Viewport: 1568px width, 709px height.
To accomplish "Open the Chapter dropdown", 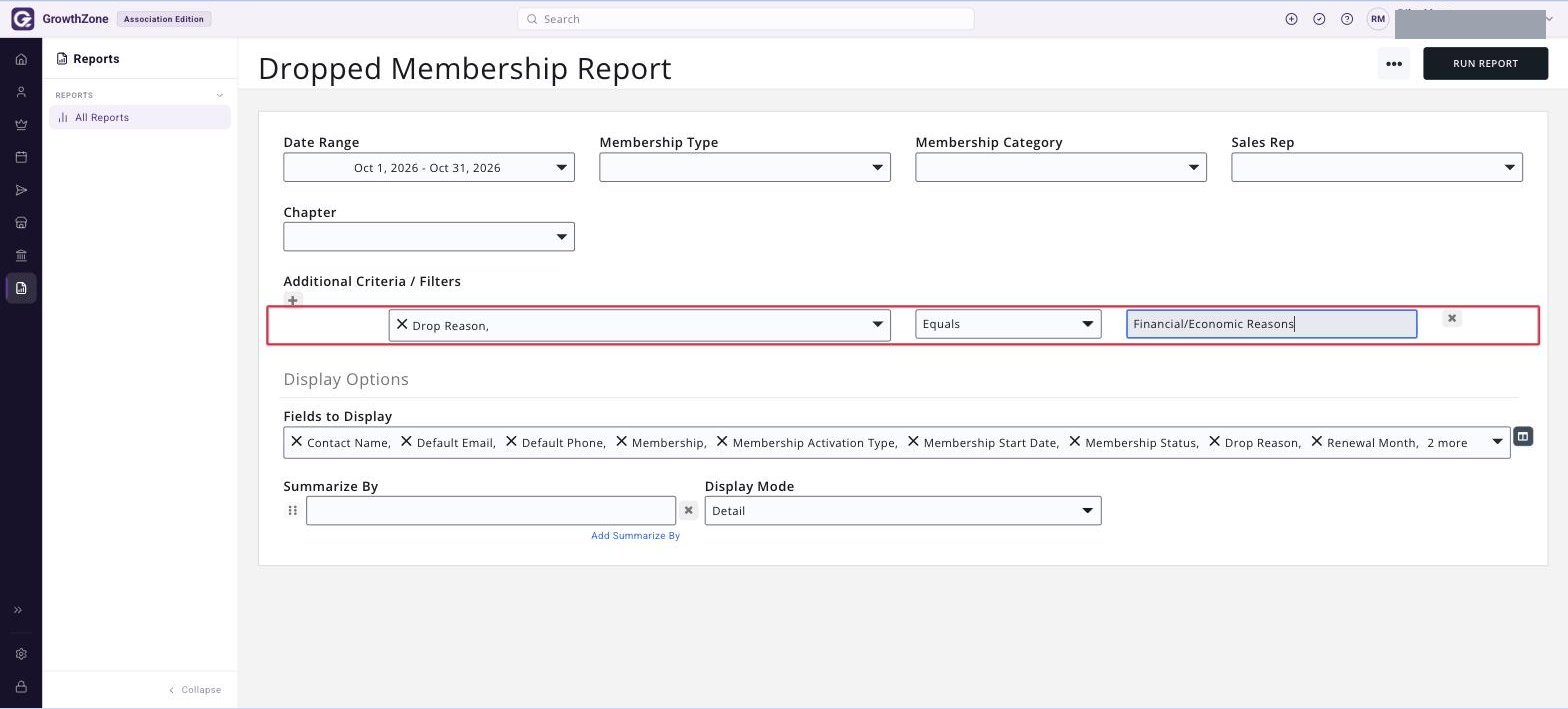I will [x=429, y=237].
